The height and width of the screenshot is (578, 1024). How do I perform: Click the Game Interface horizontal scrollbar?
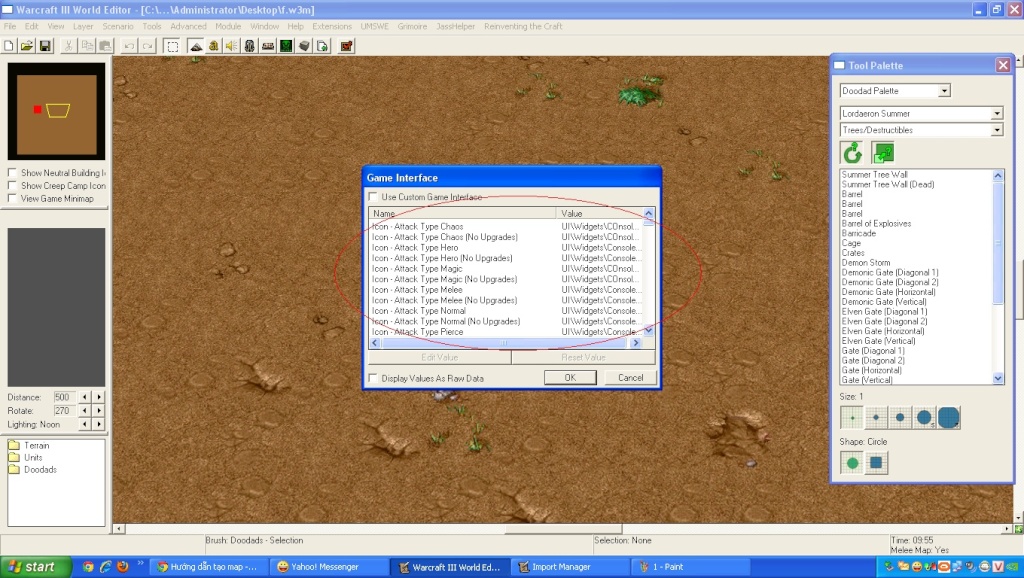(x=505, y=343)
